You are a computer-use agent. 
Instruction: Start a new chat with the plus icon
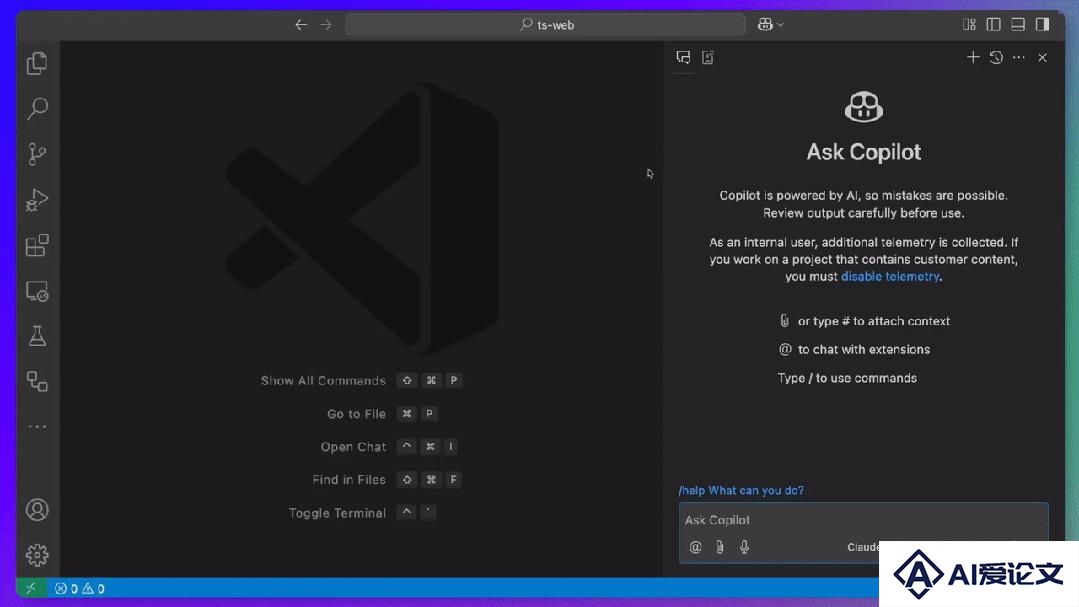pyautogui.click(x=972, y=57)
